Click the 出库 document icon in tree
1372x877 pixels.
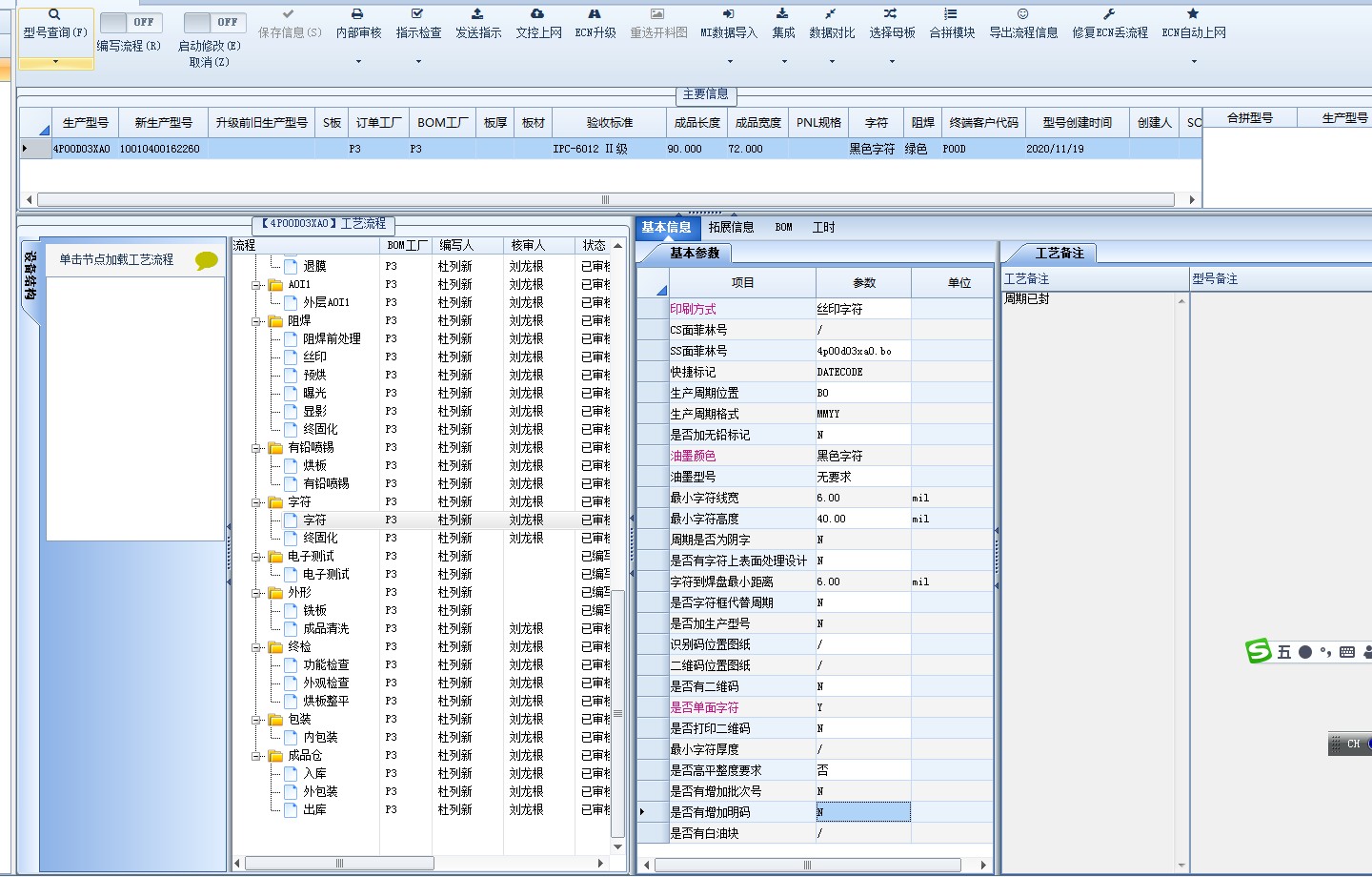click(291, 809)
